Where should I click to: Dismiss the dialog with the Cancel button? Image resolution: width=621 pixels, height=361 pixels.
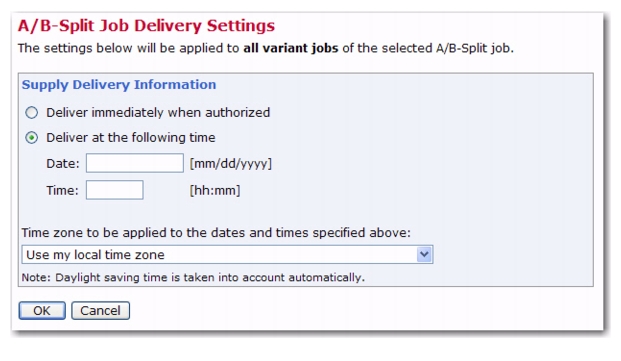coord(101,311)
